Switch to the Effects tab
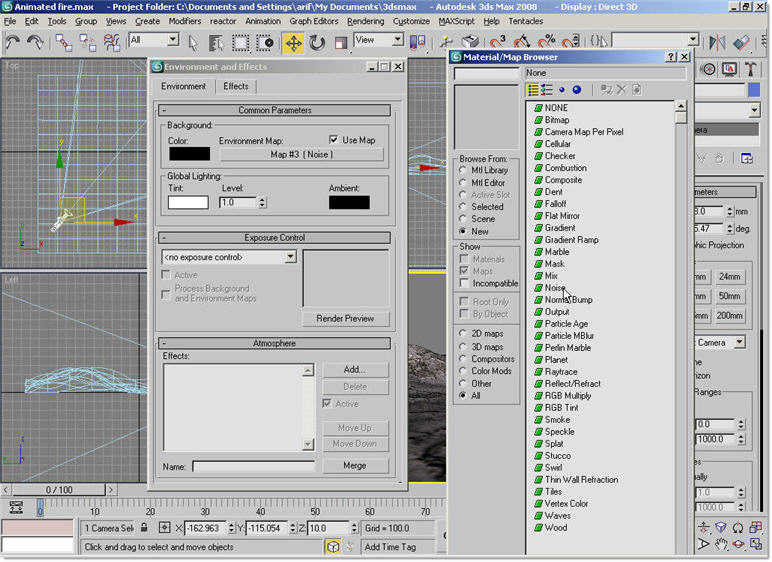Image resolution: width=772 pixels, height=562 pixels. pyautogui.click(x=236, y=87)
